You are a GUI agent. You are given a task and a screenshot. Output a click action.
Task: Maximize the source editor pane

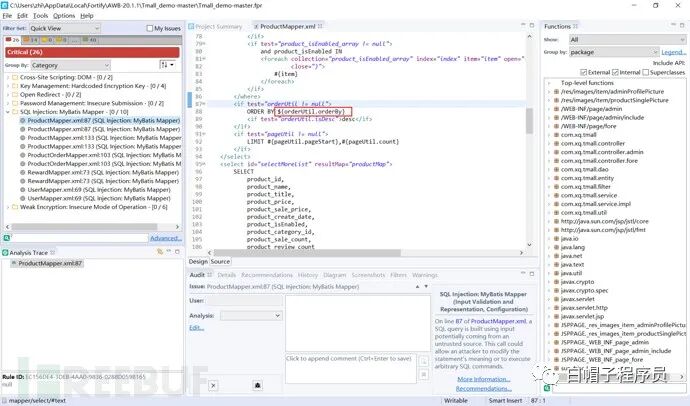click(532, 25)
